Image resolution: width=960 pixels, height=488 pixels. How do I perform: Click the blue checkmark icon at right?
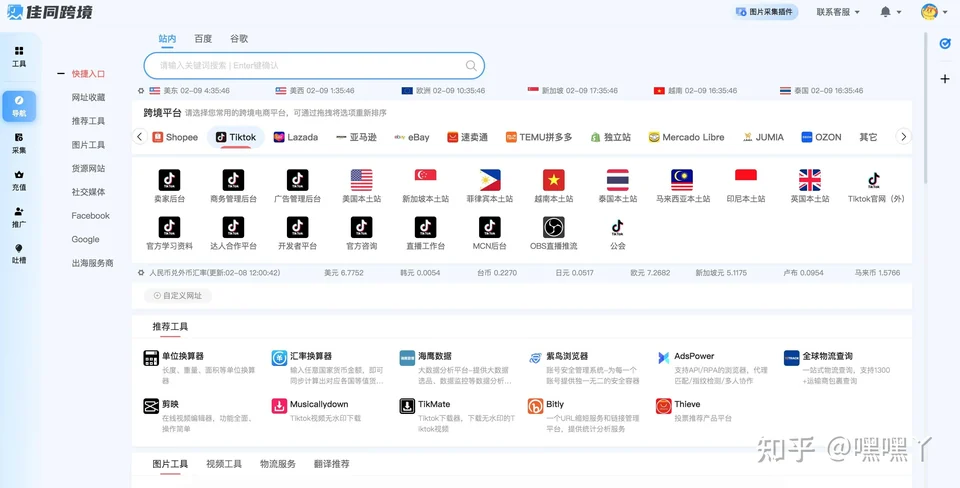pos(945,43)
